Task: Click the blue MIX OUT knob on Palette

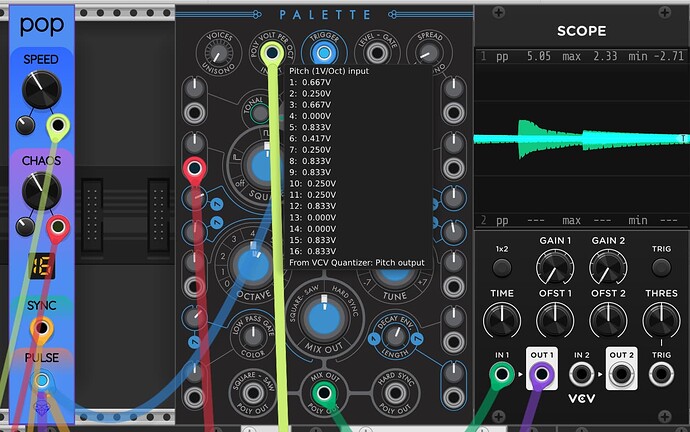Action: click(x=324, y=319)
